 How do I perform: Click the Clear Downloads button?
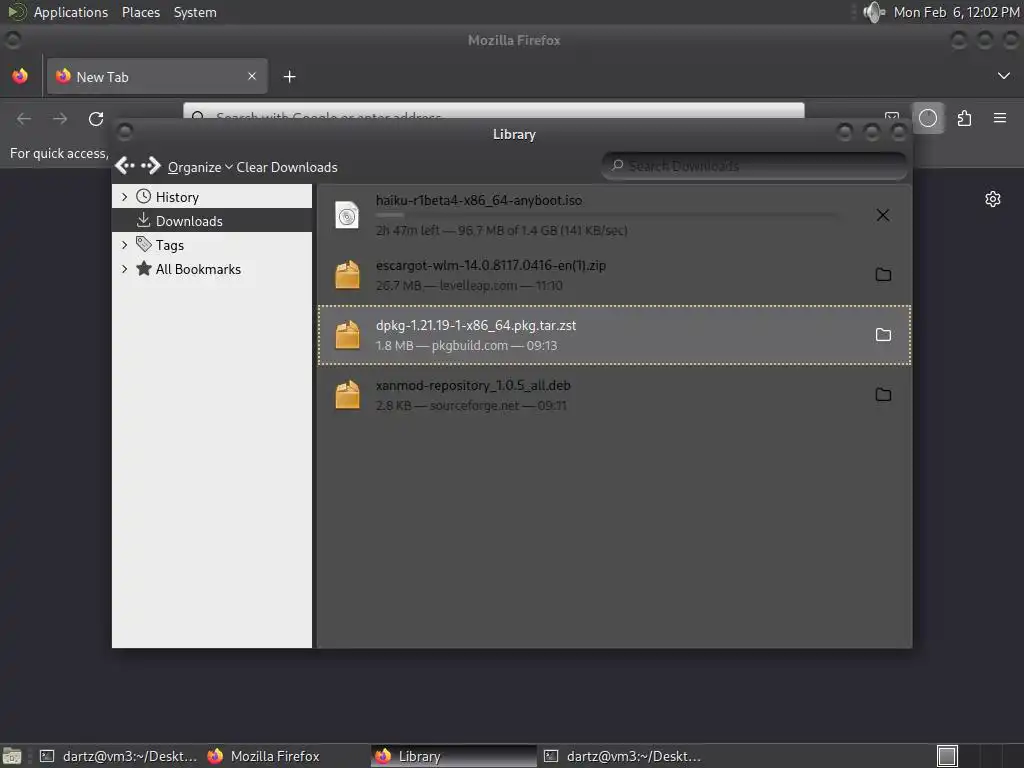287,167
